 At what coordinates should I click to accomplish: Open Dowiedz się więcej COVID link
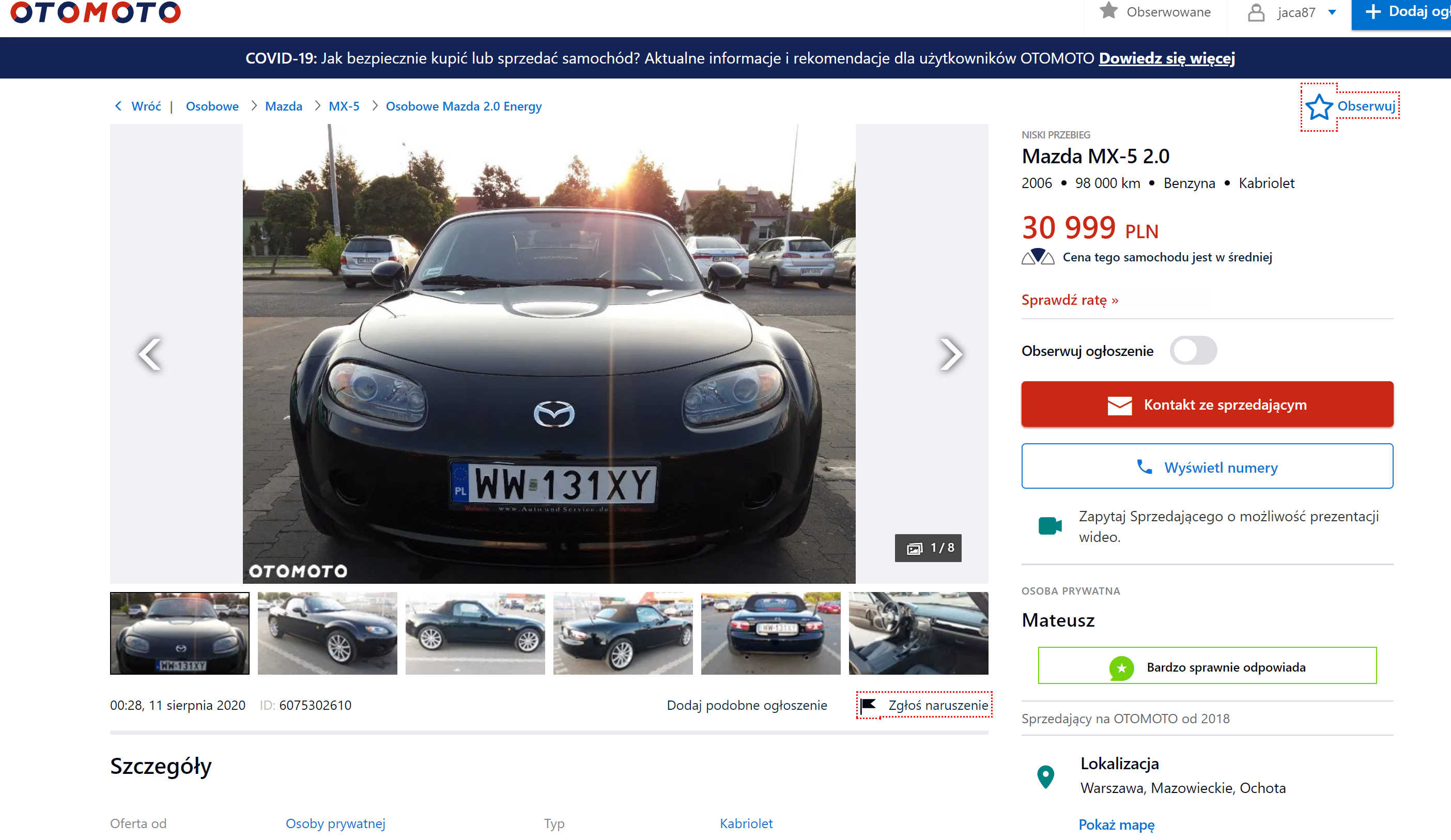click(1167, 58)
